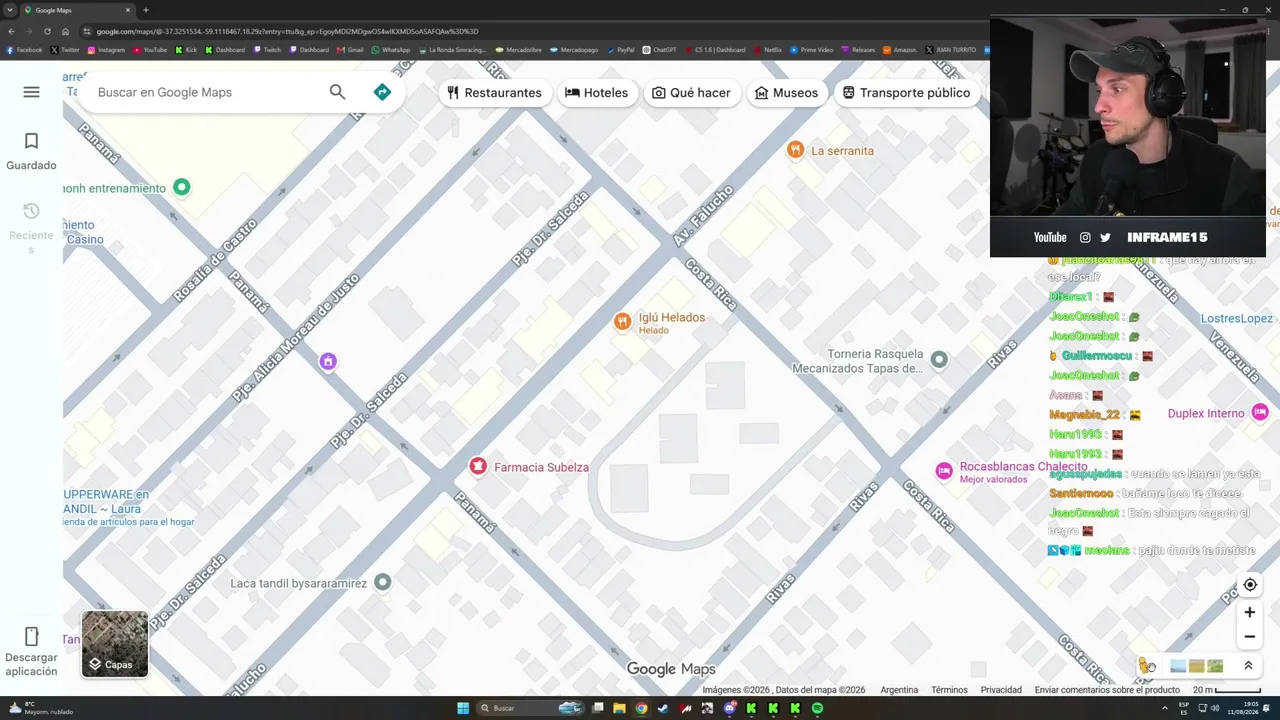Select the Qué hacer category chip
The image size is (1280, 720).
pos(691,93)
